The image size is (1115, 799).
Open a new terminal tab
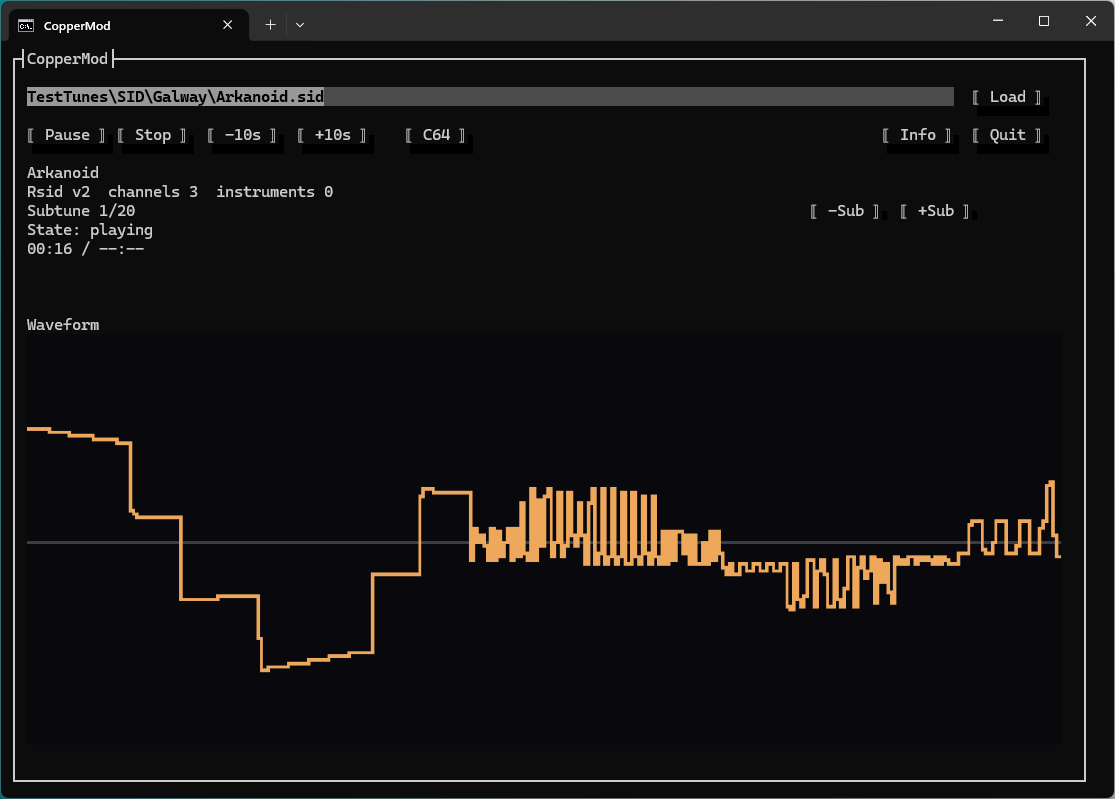coord(270,25)
